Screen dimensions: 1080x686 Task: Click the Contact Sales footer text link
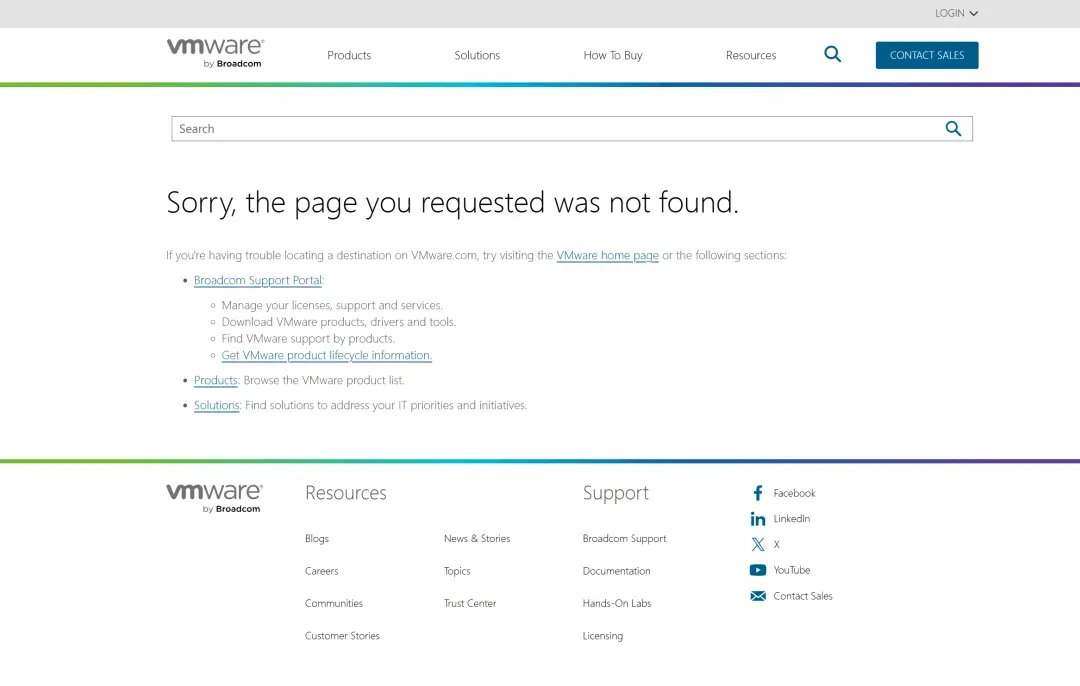pos(802,596)
